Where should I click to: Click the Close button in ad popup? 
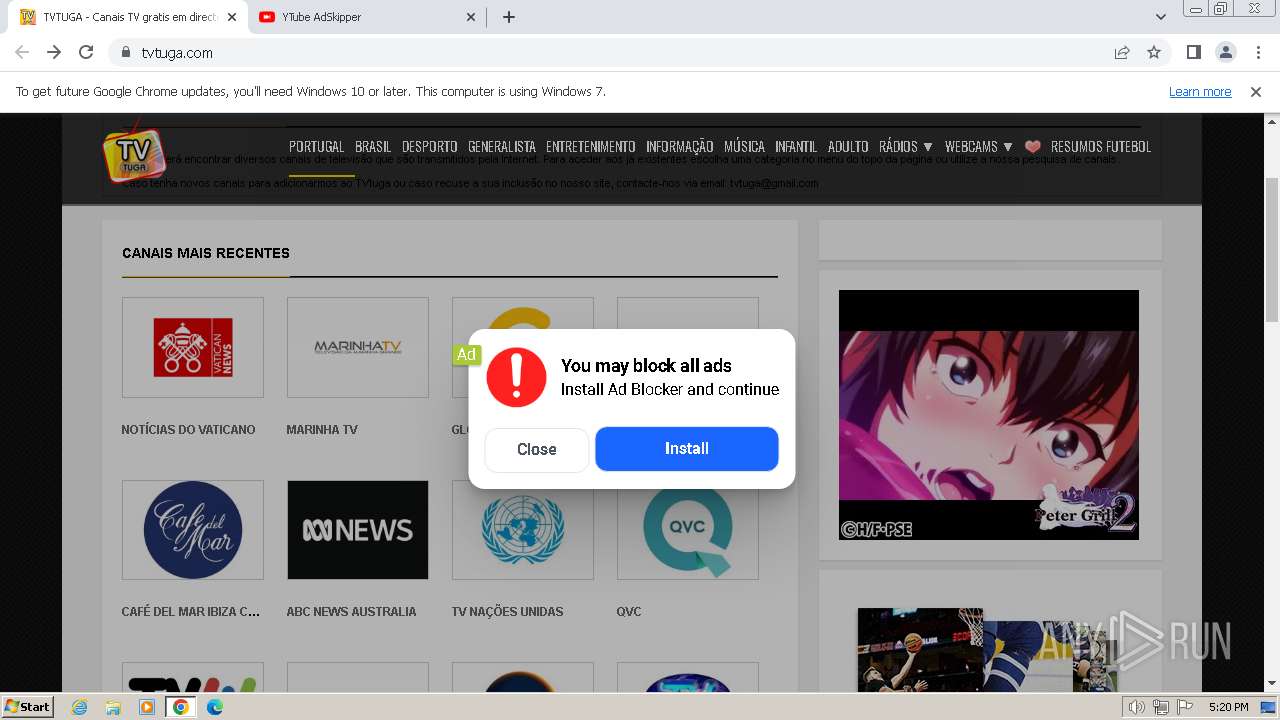point(536,449)
